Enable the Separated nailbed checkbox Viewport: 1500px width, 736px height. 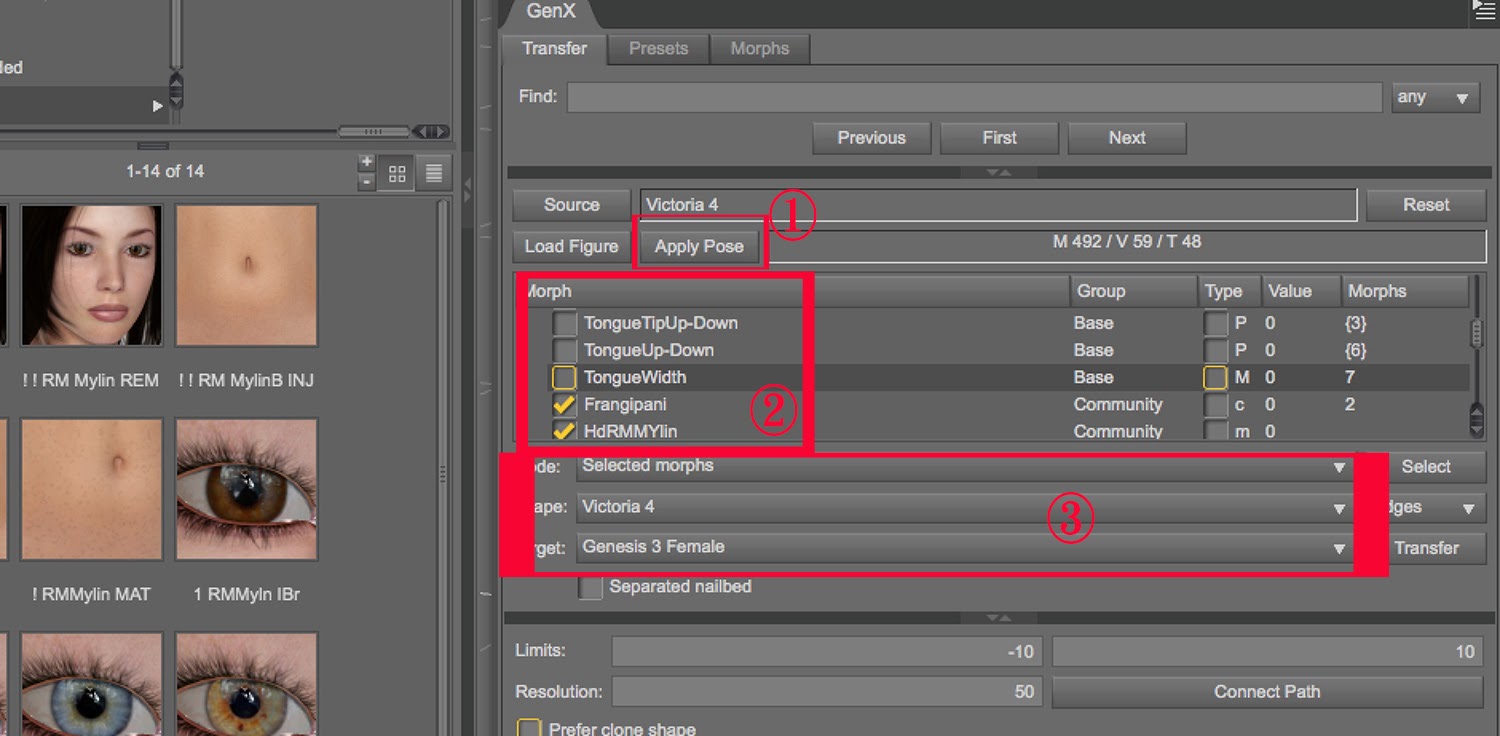pyautogui.click(x=591, y=587)
